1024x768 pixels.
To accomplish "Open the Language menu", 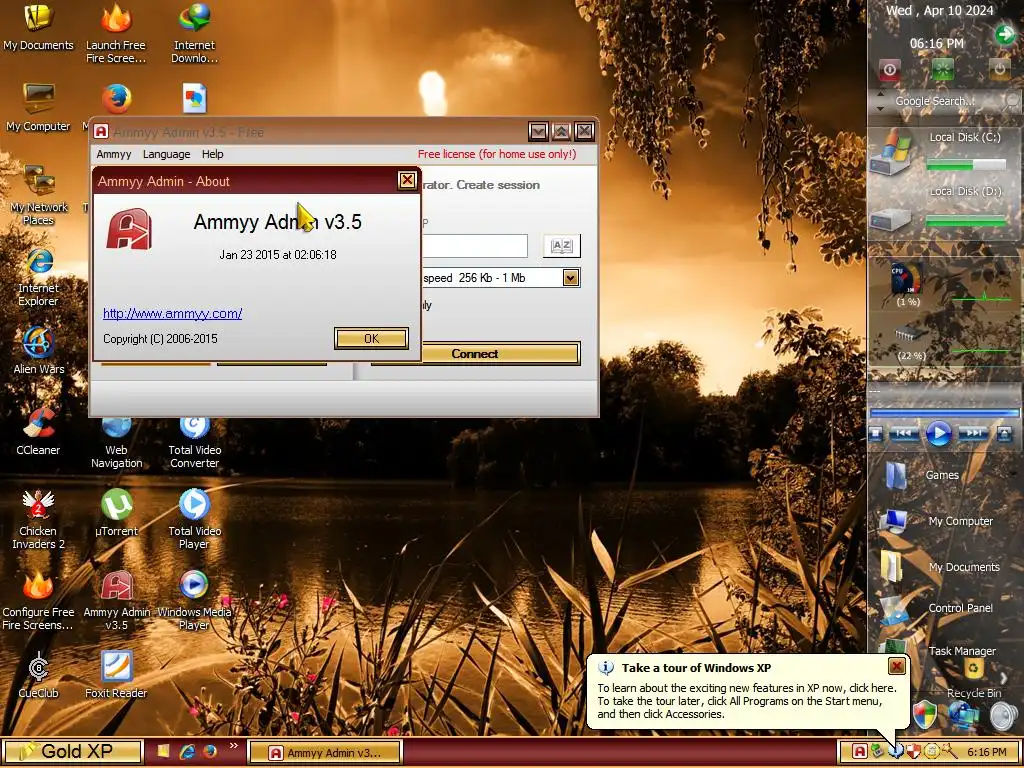I will (x=167, y=154).
